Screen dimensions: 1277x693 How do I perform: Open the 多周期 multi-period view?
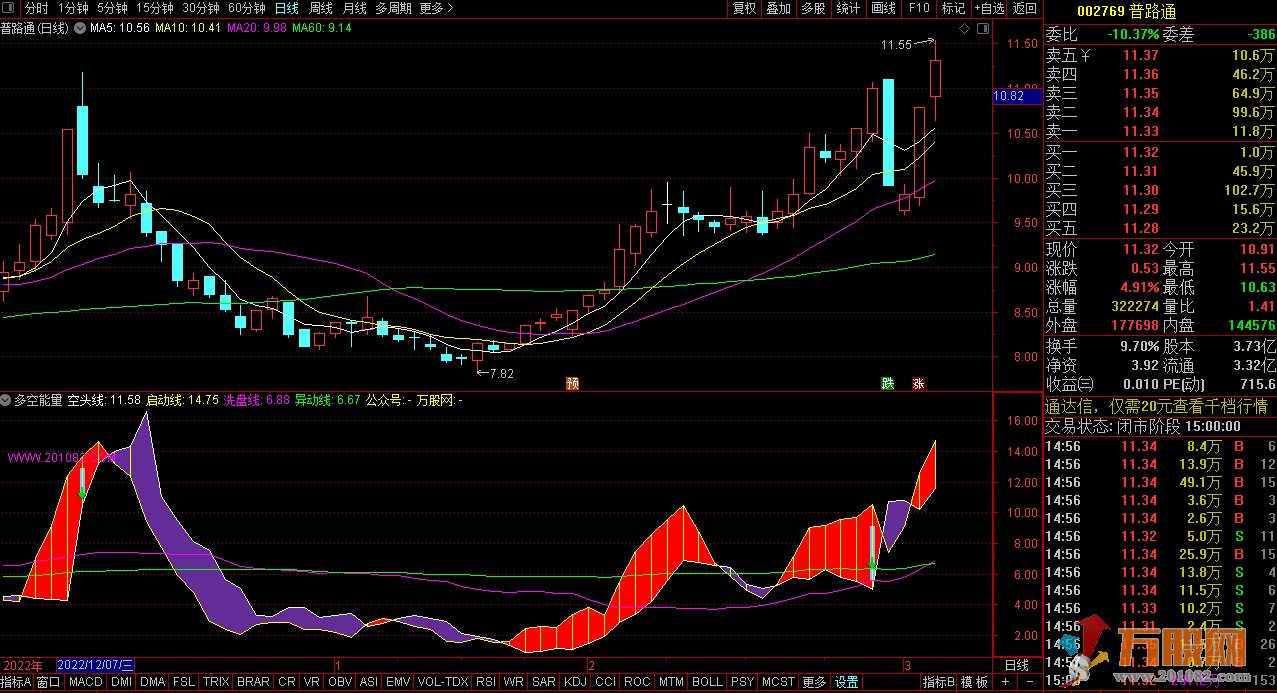click(x=393, y=8)
